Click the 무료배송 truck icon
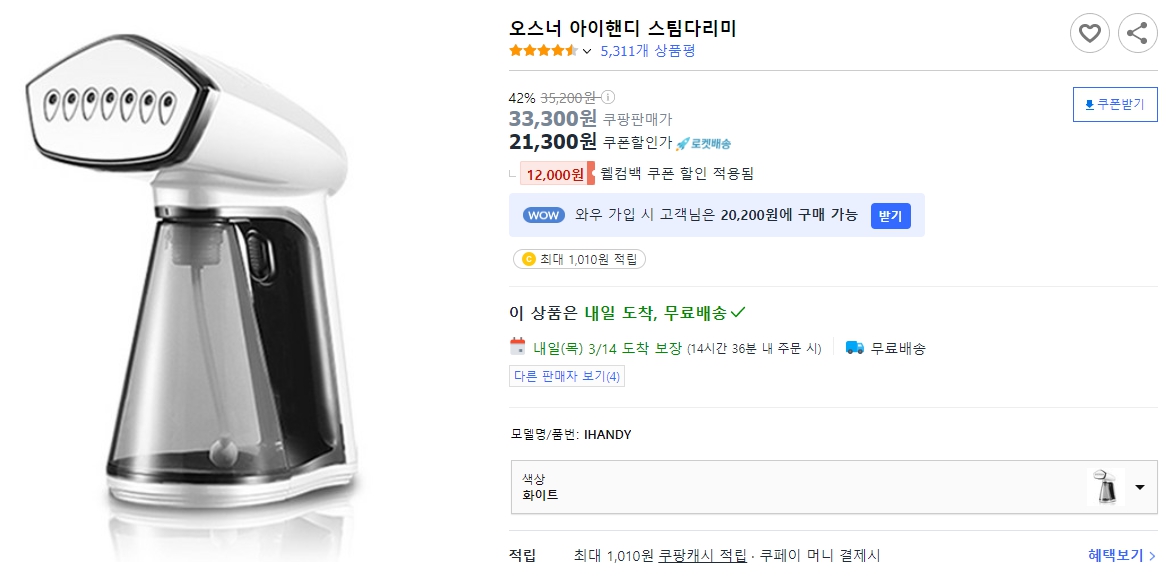Image resolution: width=1168 pixels, height=576 pixels. click(853, 348)
